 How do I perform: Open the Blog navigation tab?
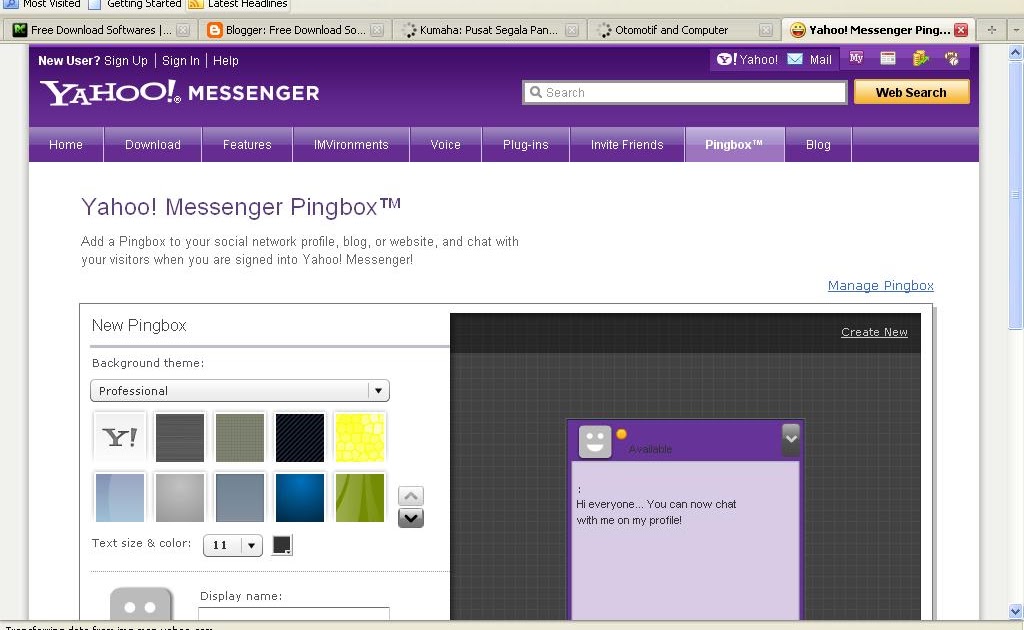point(818,144)
